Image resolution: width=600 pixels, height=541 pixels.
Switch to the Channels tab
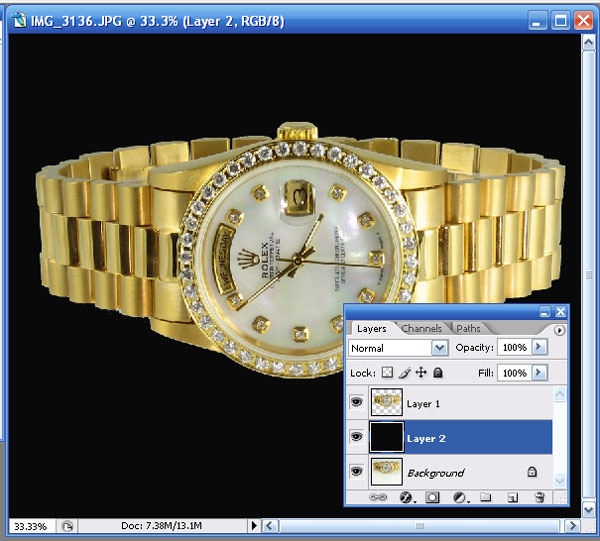[x=421, y=329]
